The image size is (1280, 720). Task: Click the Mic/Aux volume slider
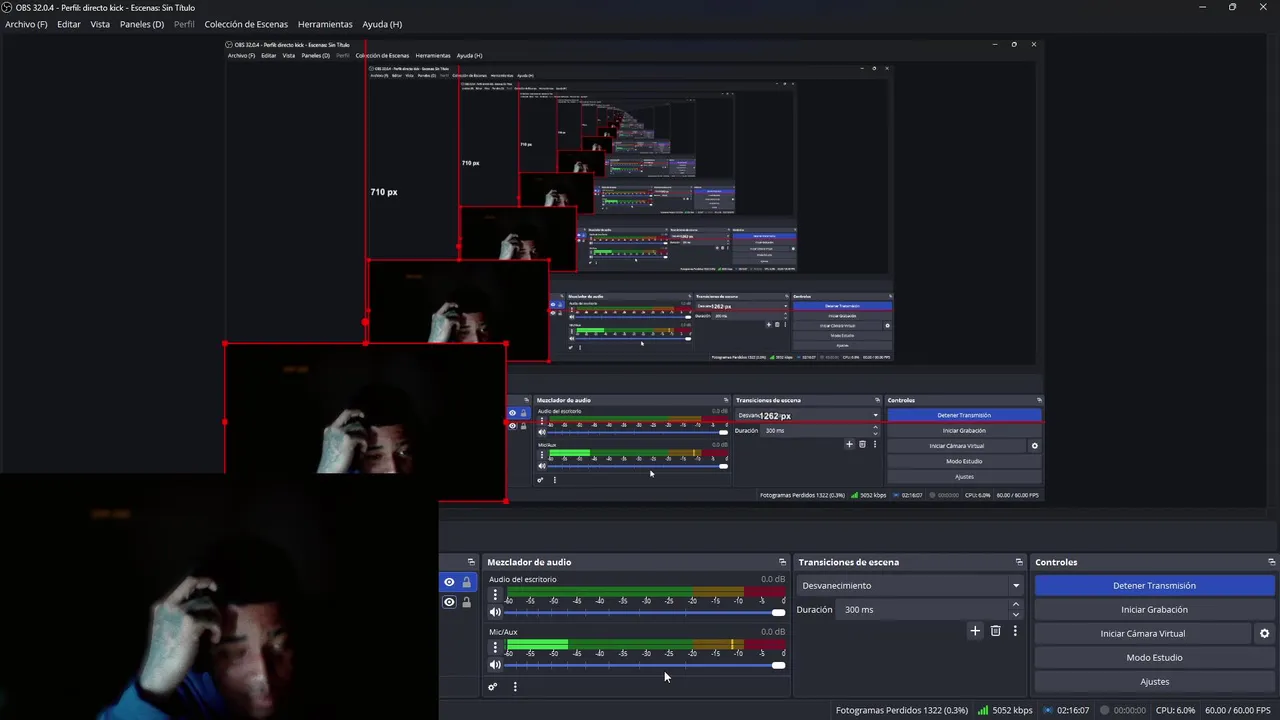pos(645,665)
